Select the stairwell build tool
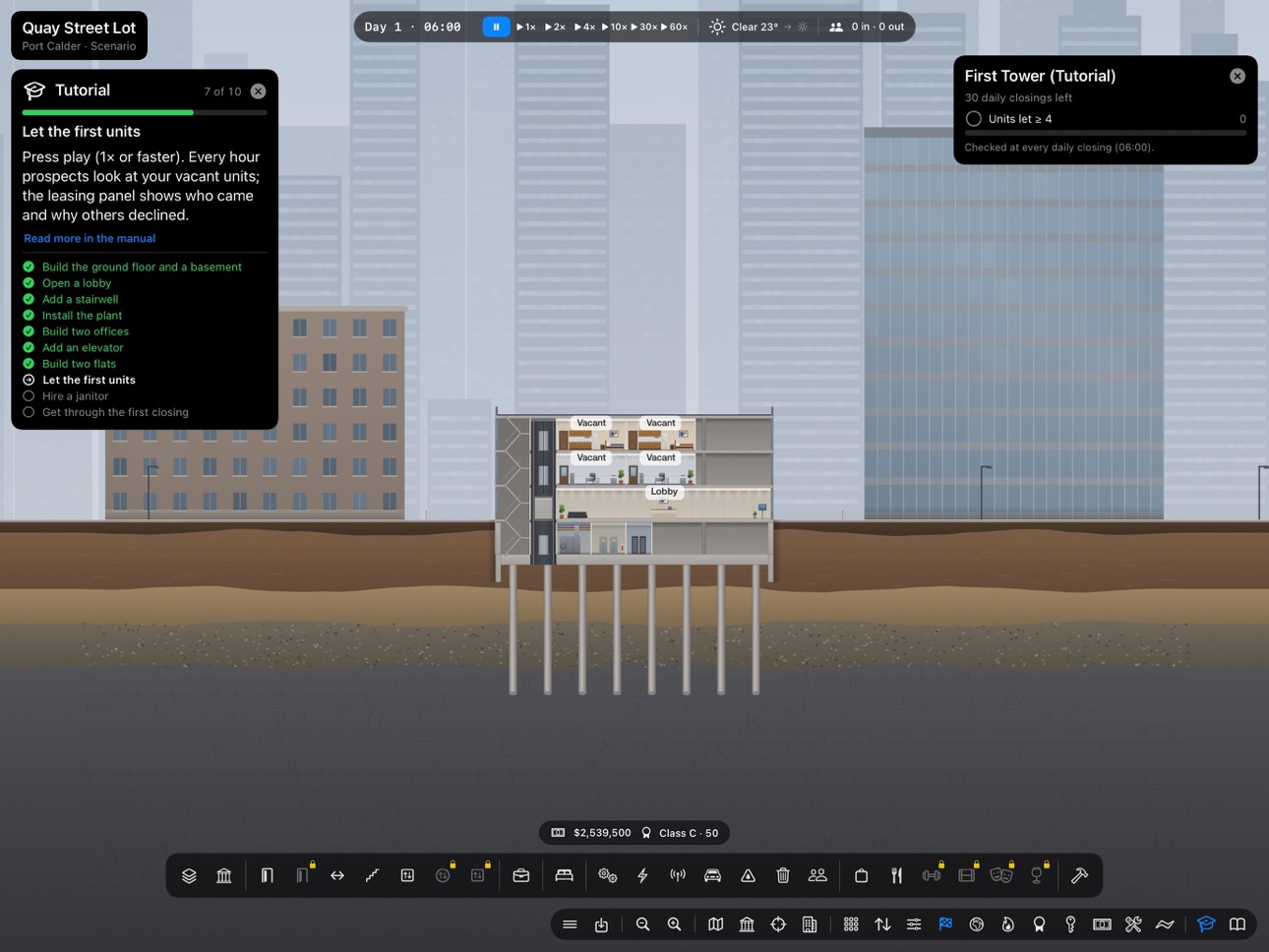This screenshot has width=1269, height=952. pyautogui.click(x=372, y=875)
